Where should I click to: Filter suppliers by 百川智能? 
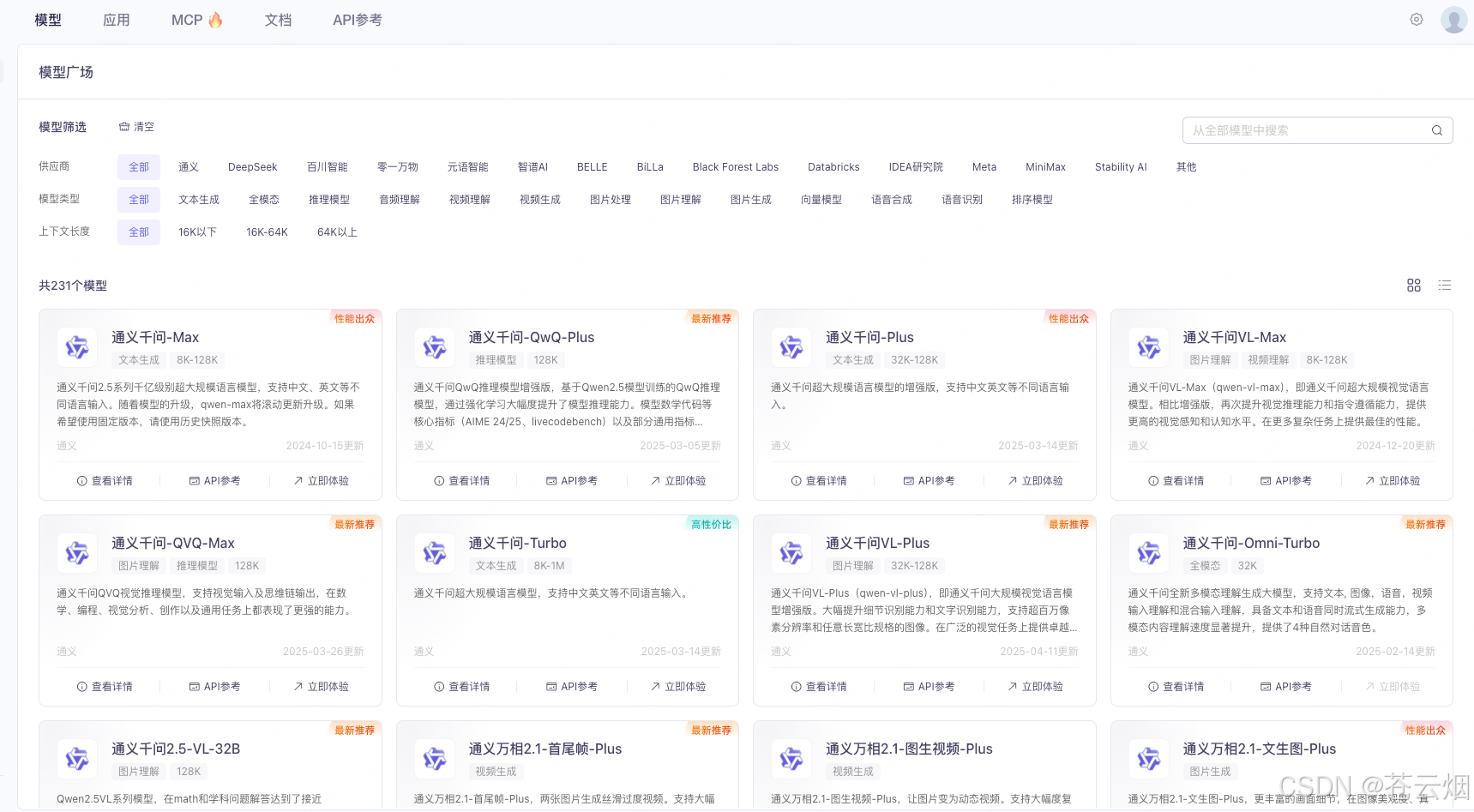click(x=328, y=167)
